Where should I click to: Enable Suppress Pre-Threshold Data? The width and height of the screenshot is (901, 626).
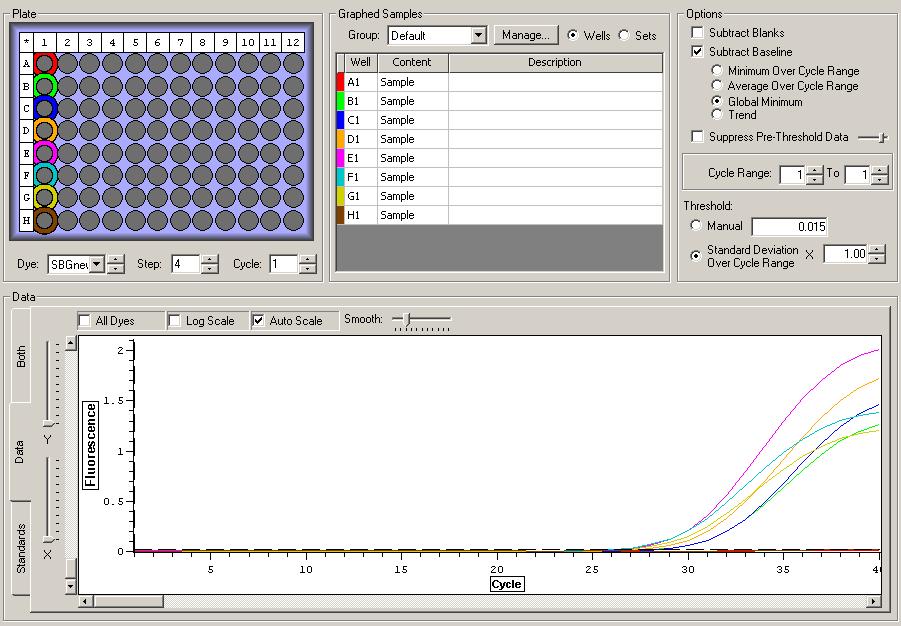[x=698, y=137]
